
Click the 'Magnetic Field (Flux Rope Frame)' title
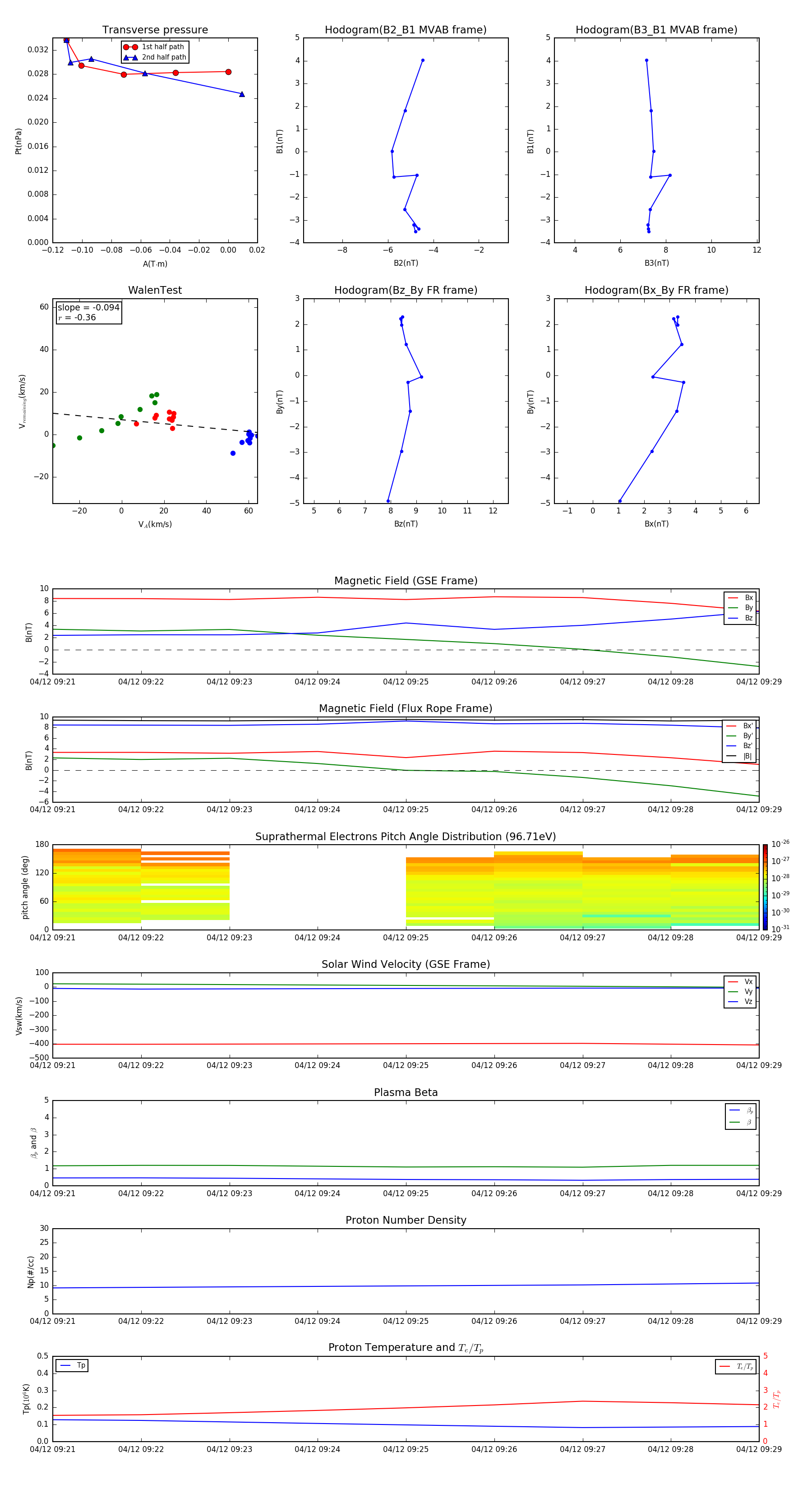(x=406, y=708)
